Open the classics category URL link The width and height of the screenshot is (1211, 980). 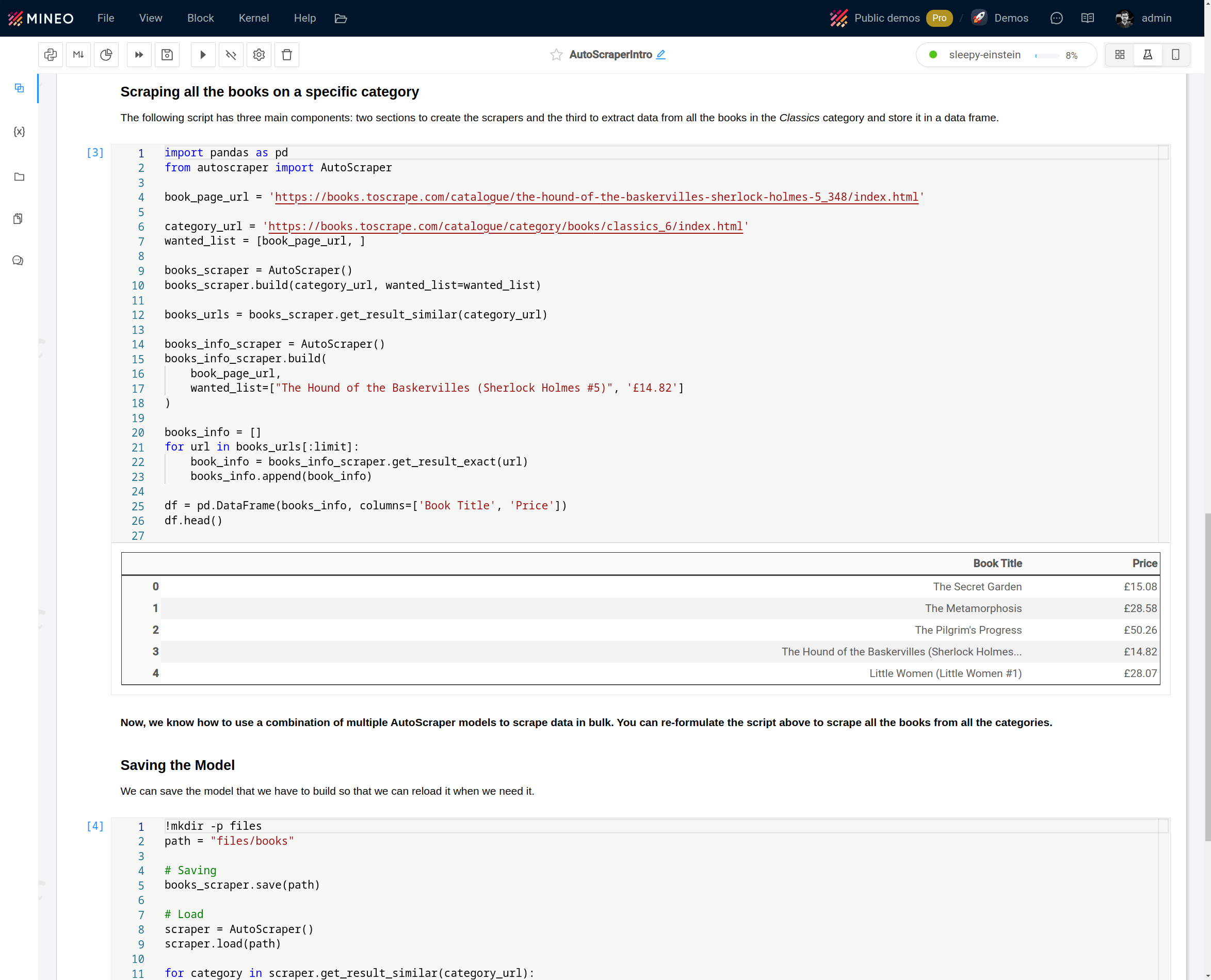pyautogui.click(x=506, y=227)
